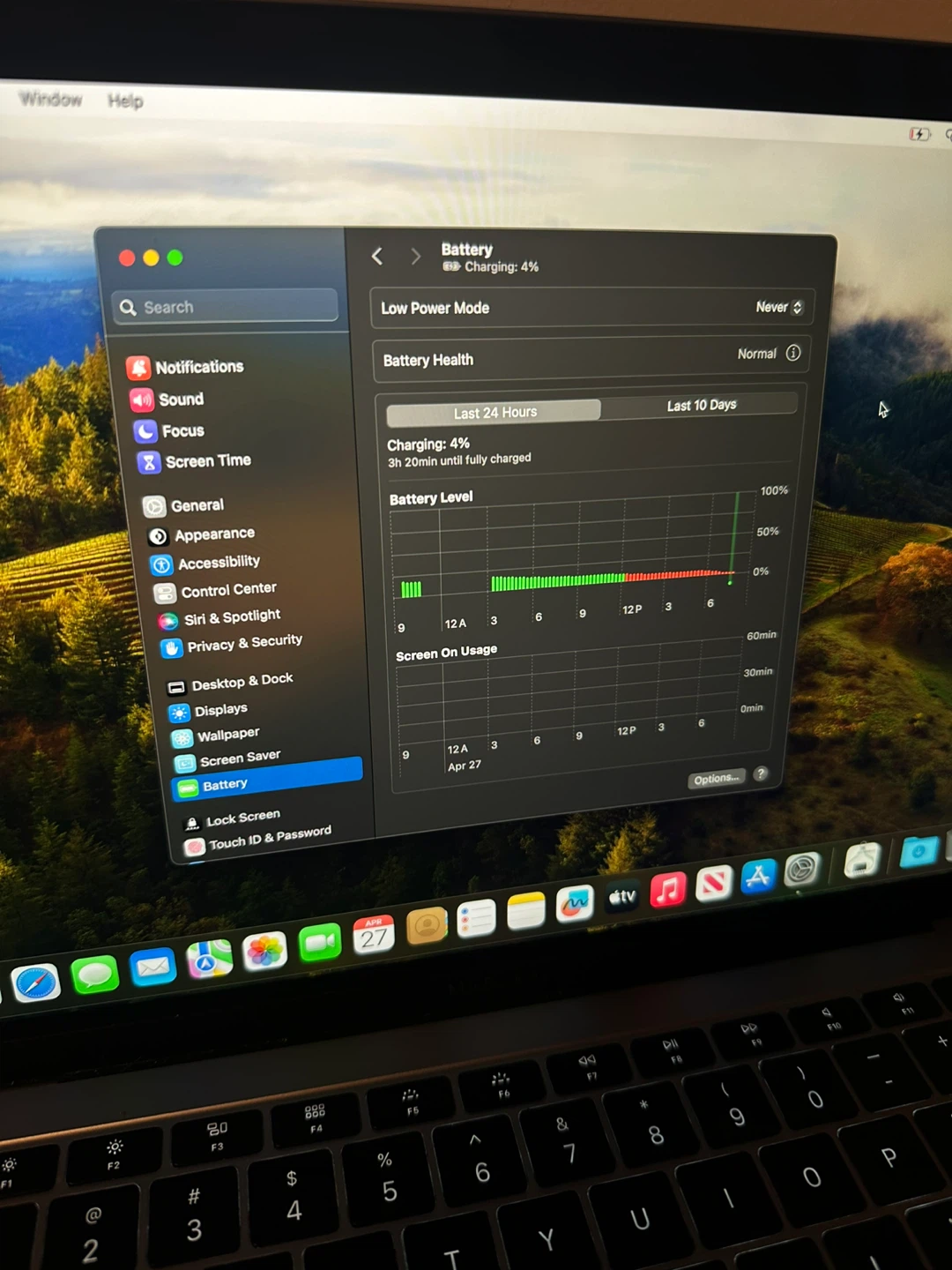Screen dimensions: 952x1270
Task: Go to Wallpaper settings
Action: [216, 736]
